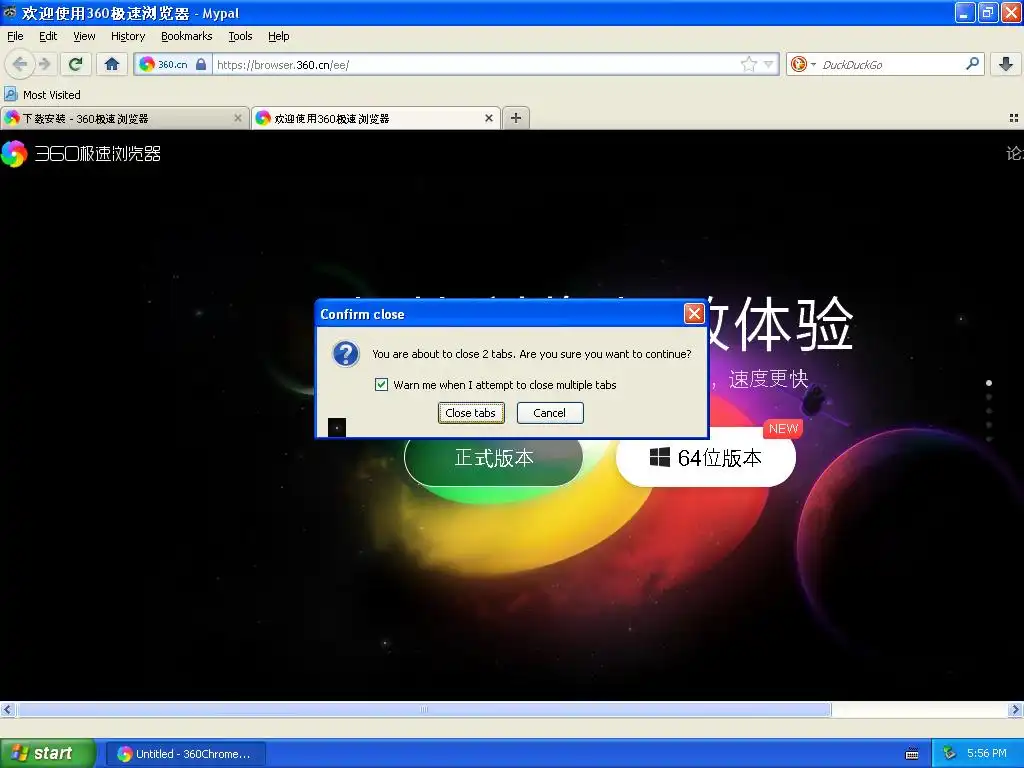Open the History menu
The width and height of the screenshot is (1024, 768).
click(x=128, y=36)
